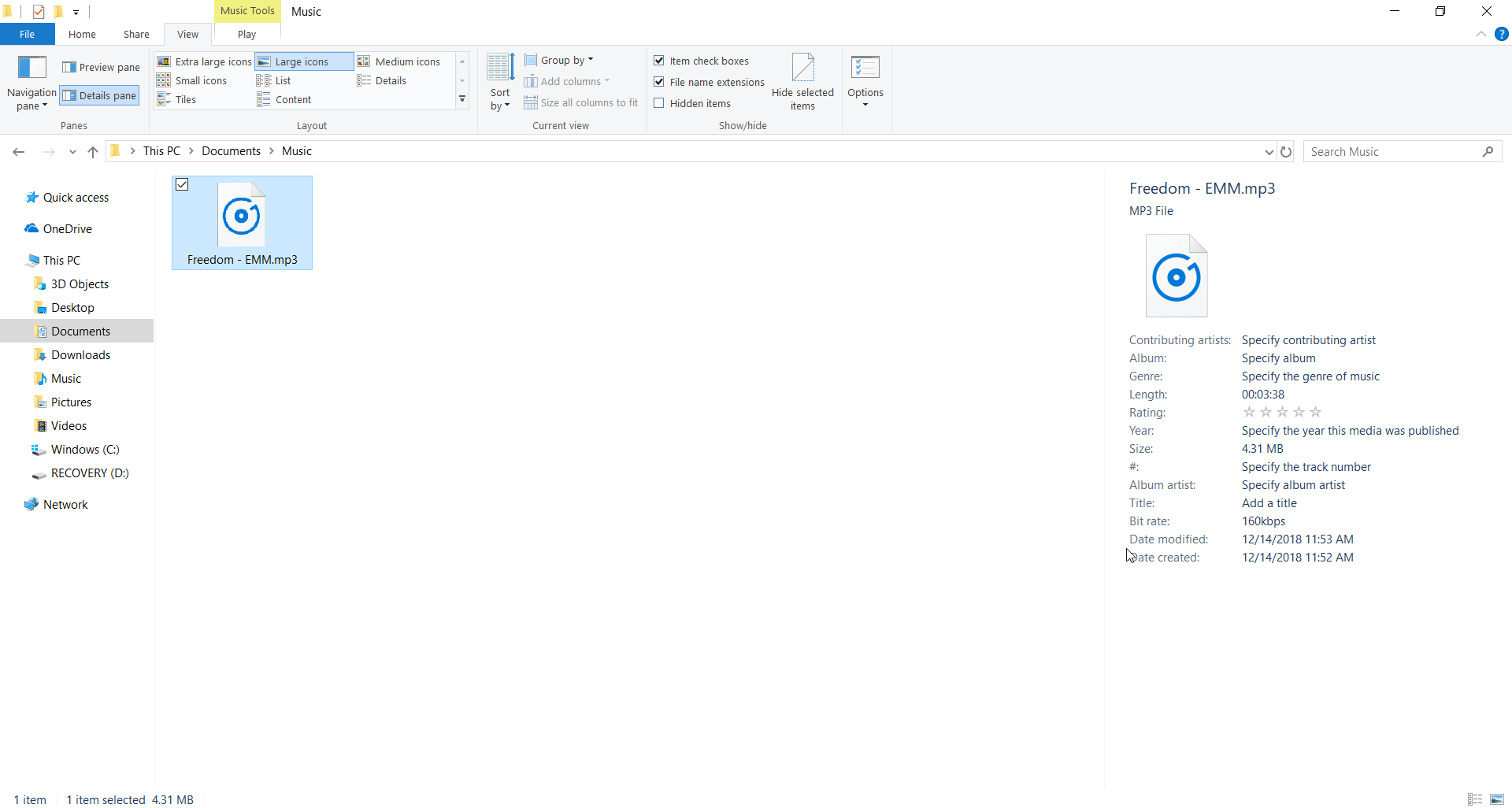Click the New folder quick access icon
Screen dimensions: 1512x808
(x=58, y=12)
